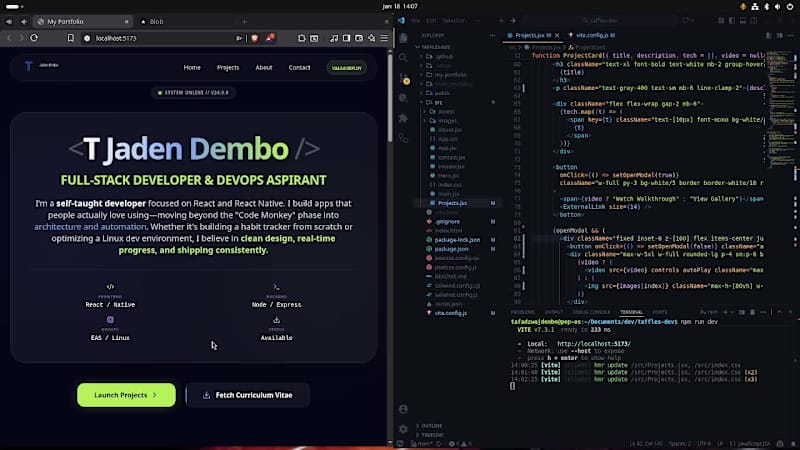This screenshot has width=800, height=450.
Task: Click the localhost:5173 address bar
Action: pyautogui.click(x=161, y=38)
